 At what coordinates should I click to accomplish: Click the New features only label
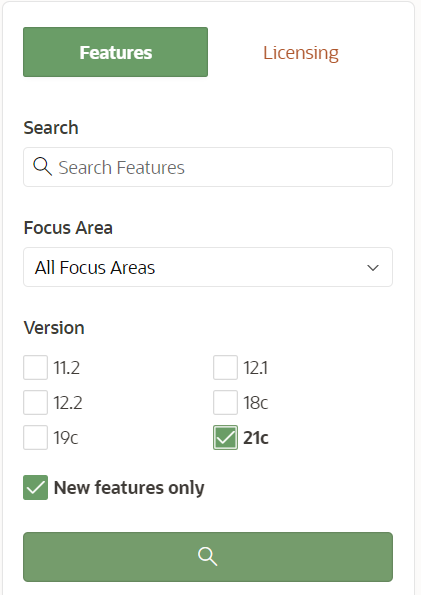pyautogui.click(x=129, y=488)
